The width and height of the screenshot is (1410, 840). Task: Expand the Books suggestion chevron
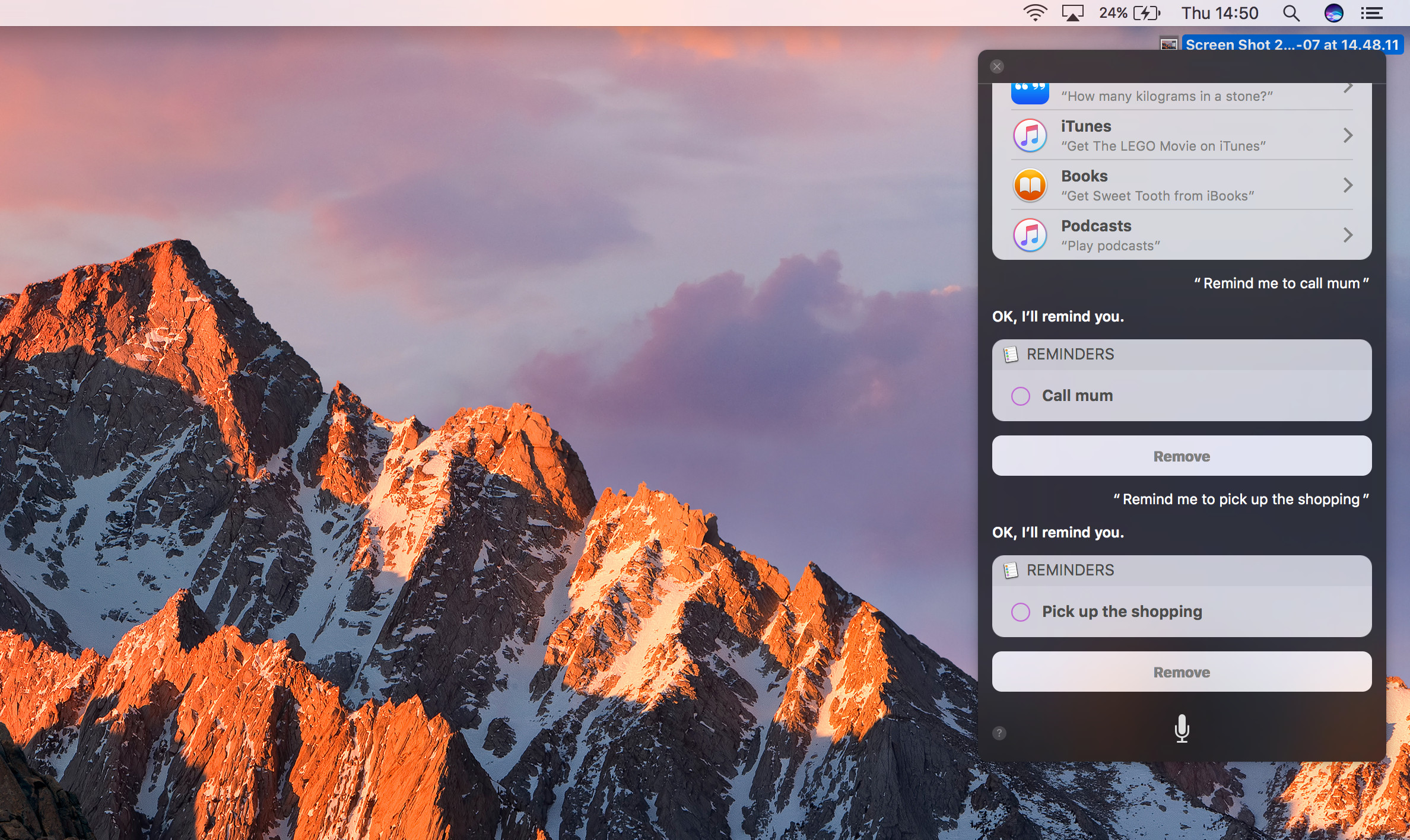[1348, 185]
